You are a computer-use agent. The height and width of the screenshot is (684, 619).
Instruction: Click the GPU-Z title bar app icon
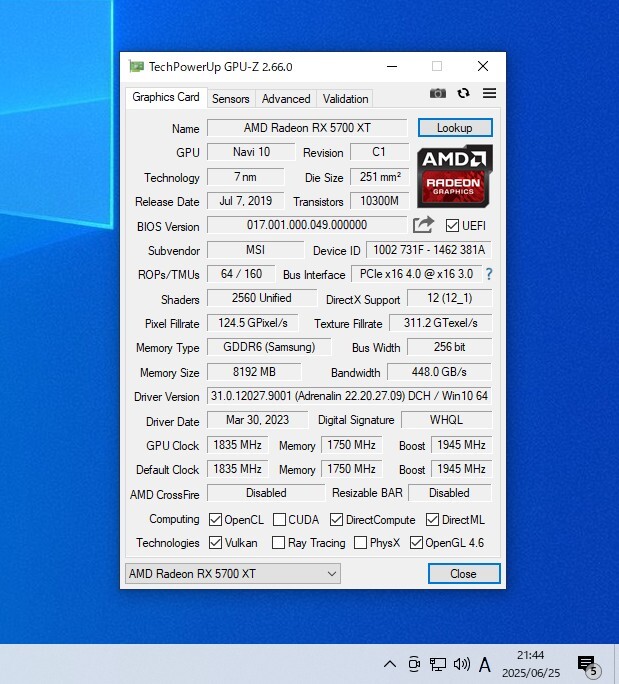click(137, 66)
